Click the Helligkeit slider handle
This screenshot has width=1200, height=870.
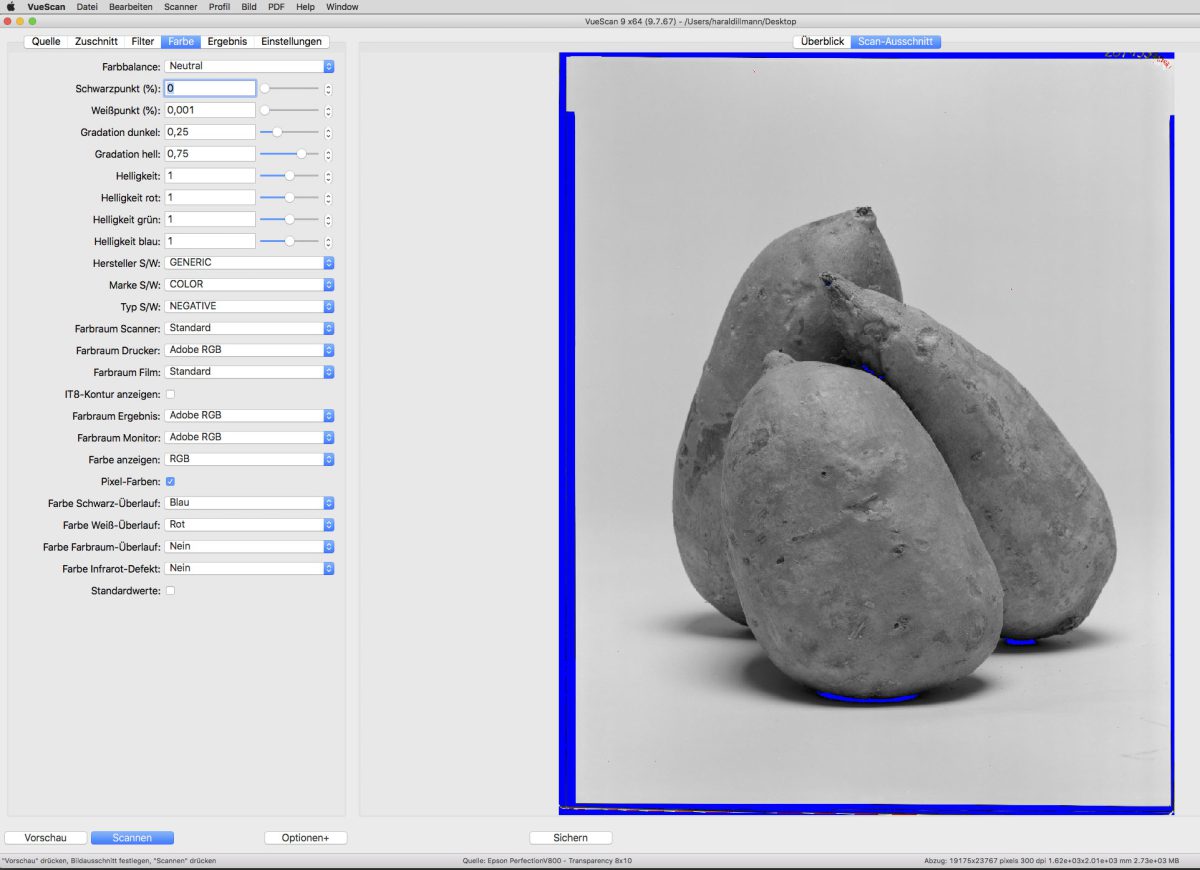click(289, 176)
